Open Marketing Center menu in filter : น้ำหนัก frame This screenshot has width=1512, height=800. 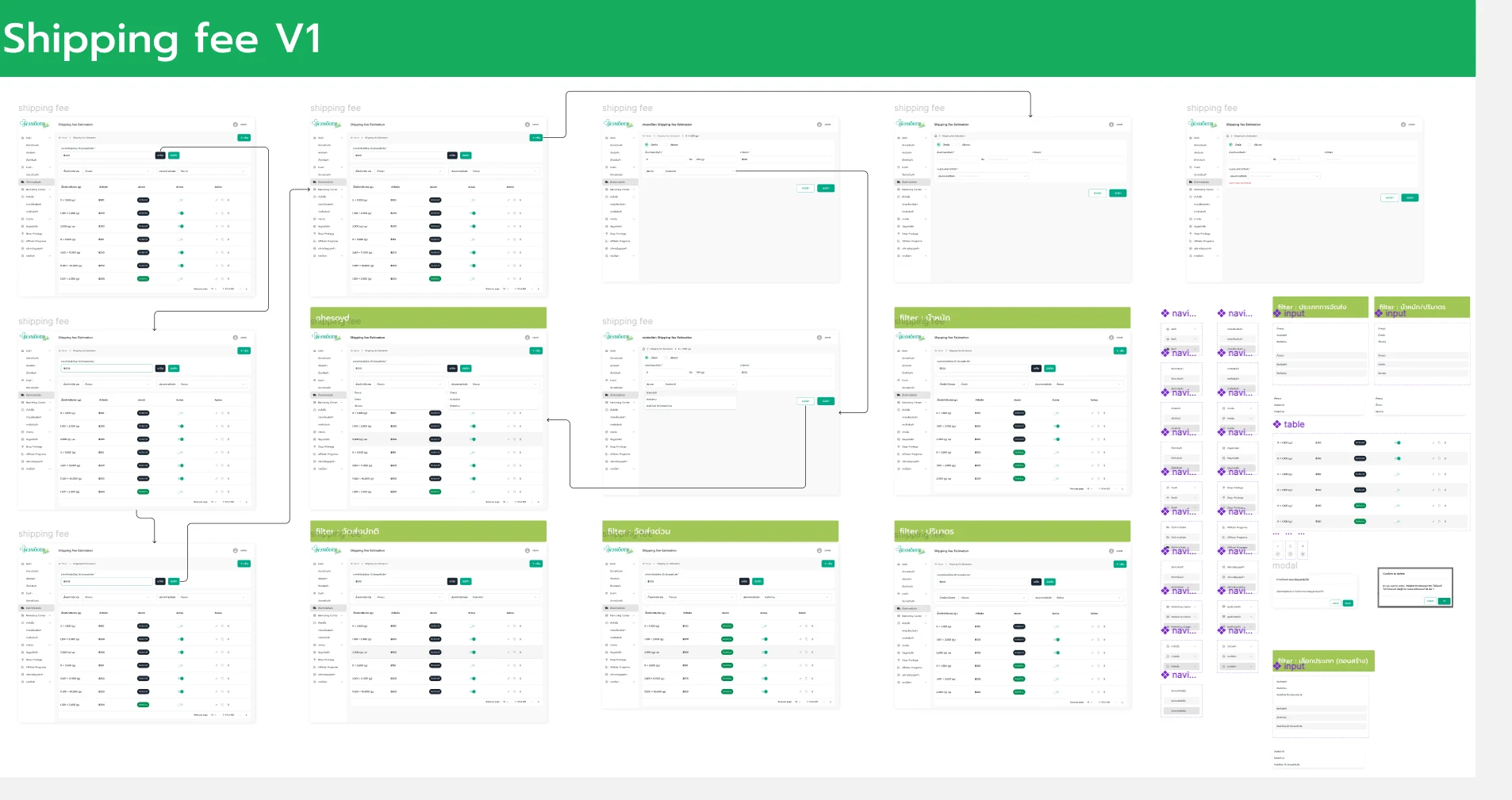pyautogui.click(x=912, y=403)
